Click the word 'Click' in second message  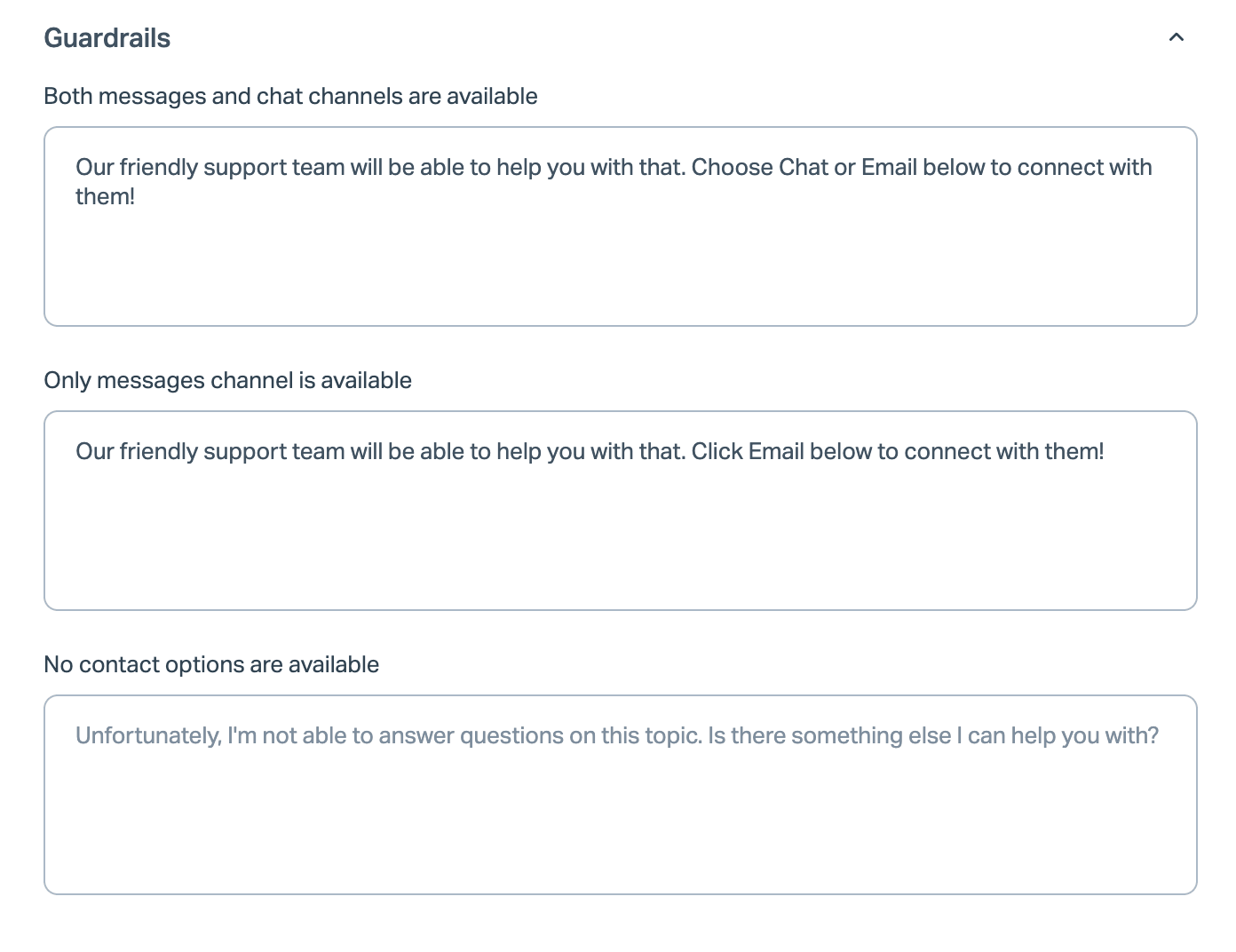coord(717,451)
